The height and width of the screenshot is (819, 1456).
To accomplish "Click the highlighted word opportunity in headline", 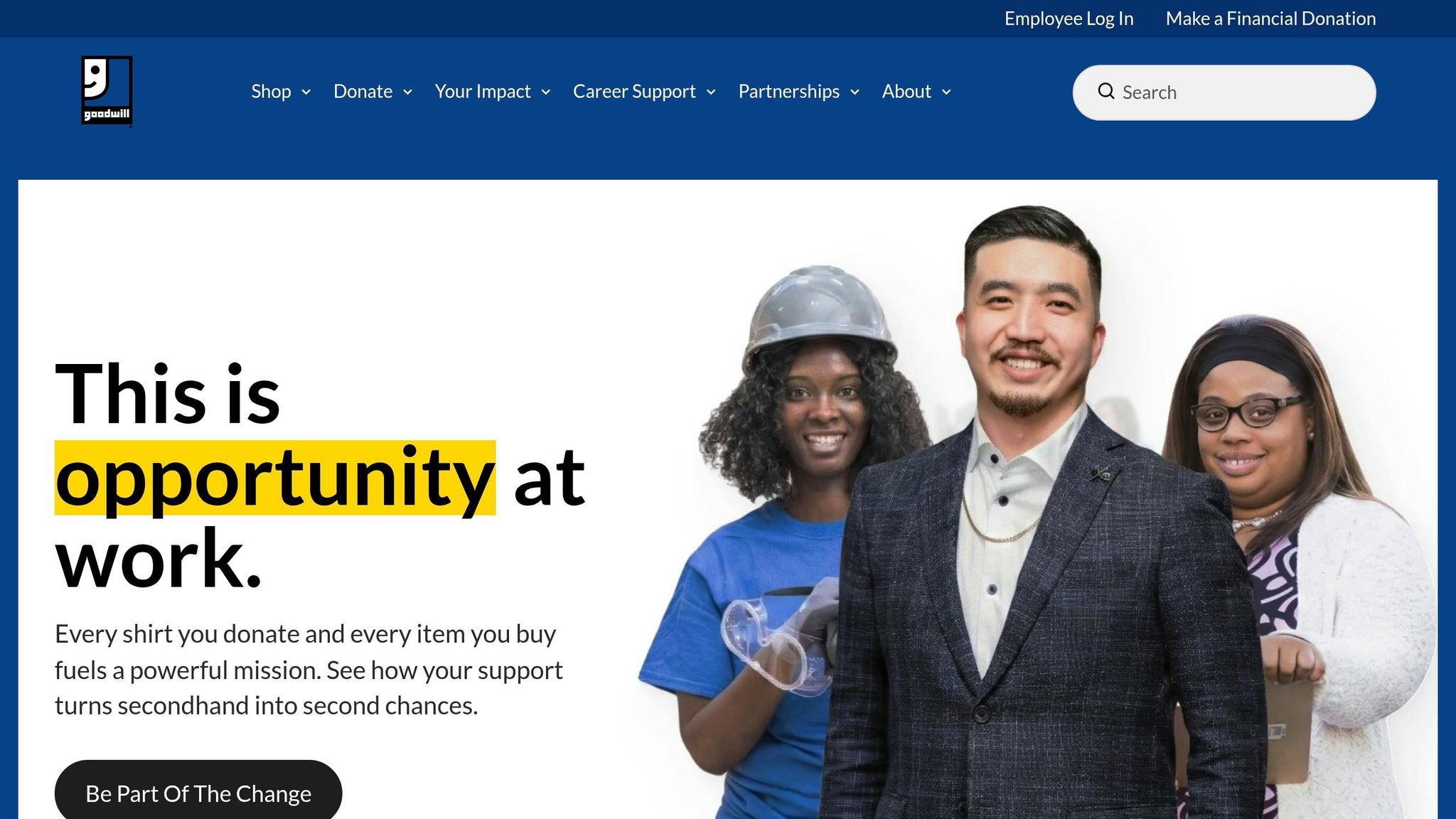I will [275, 478].
